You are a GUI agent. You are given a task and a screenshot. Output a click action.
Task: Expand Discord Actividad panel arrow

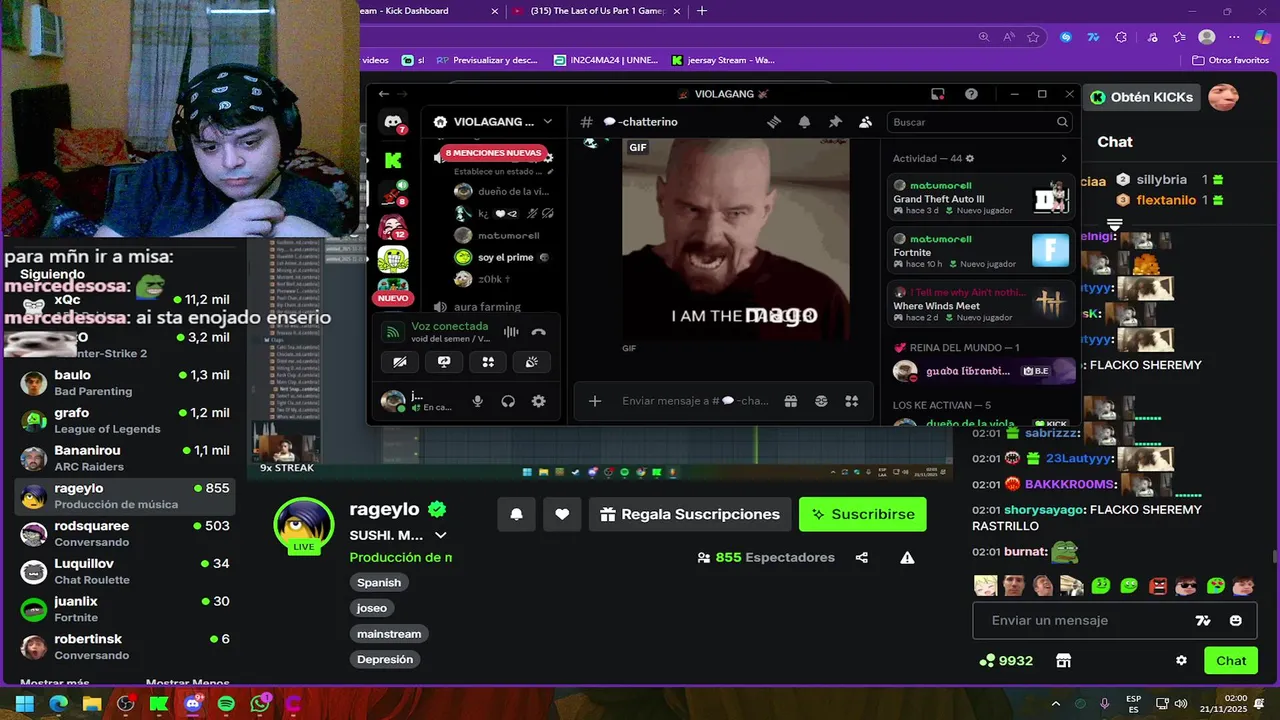click(1063, 158)
